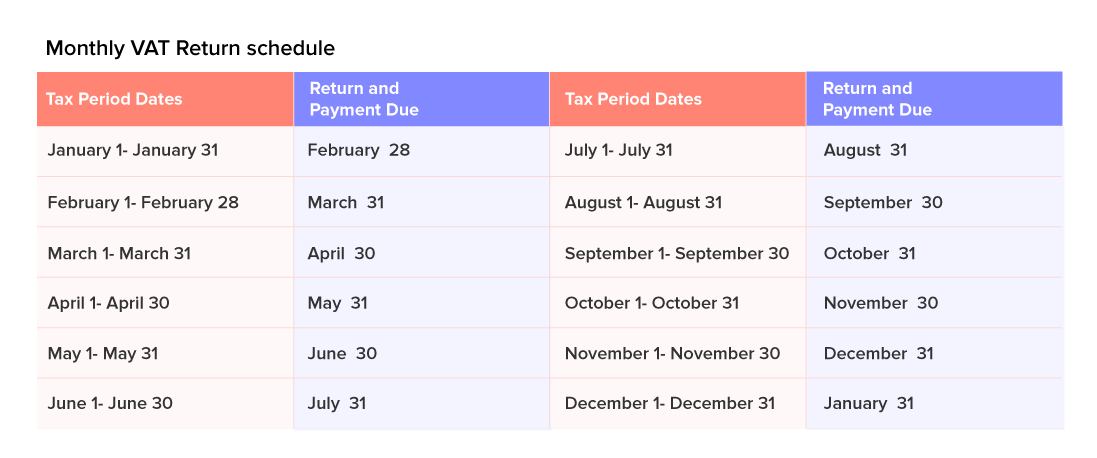Click the March 31 due date cell
The image size is (1097, 458).
346,203
